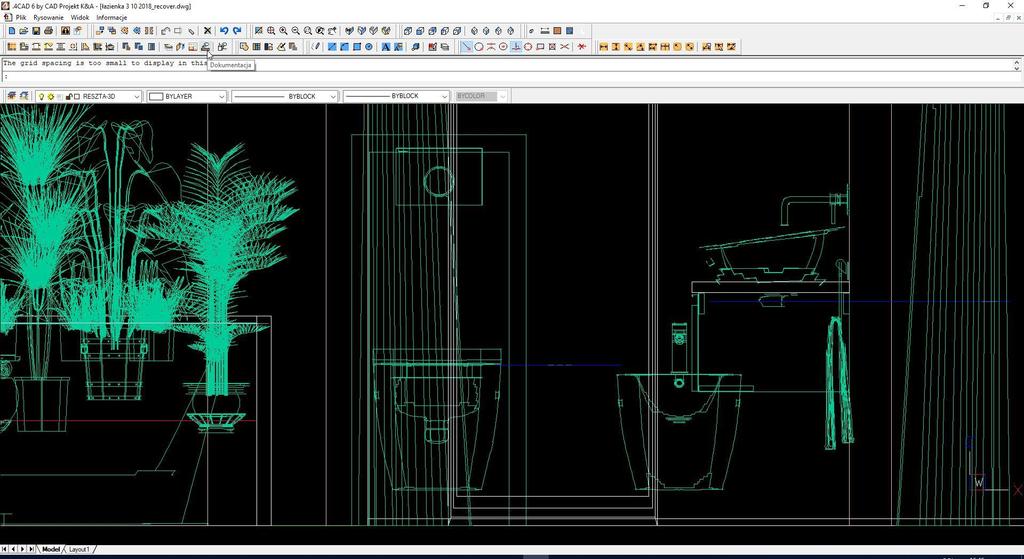Open the BYLAYER color dropdown
1024x559 pixels.
click(221, 96)
